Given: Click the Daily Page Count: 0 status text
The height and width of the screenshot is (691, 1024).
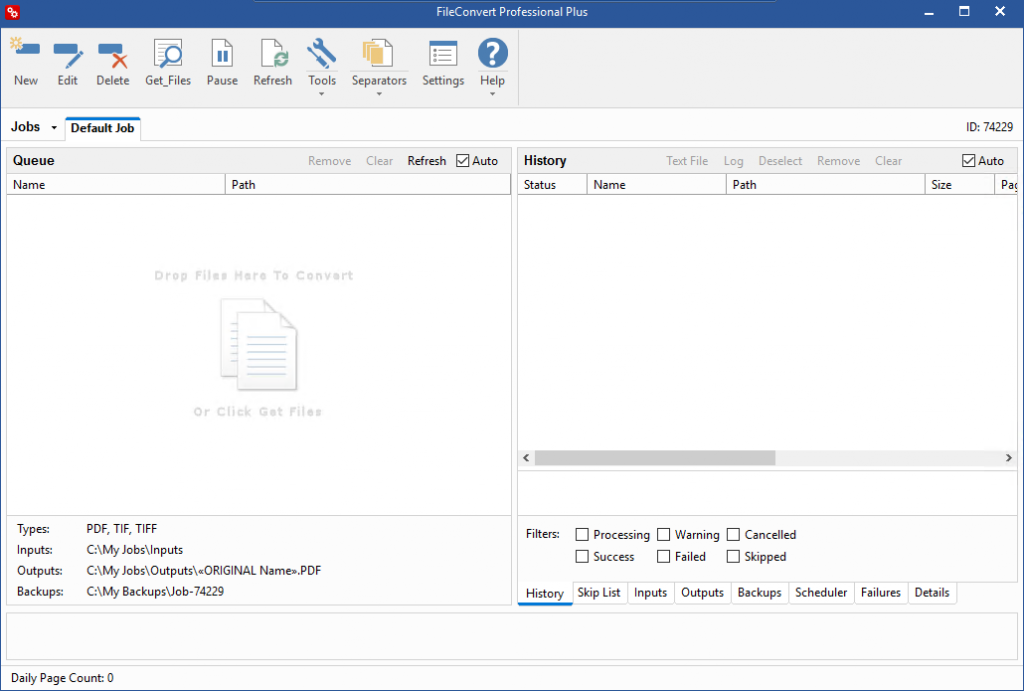Looking at the screenshot, I should pyautogui.click(x=62, y=678).
